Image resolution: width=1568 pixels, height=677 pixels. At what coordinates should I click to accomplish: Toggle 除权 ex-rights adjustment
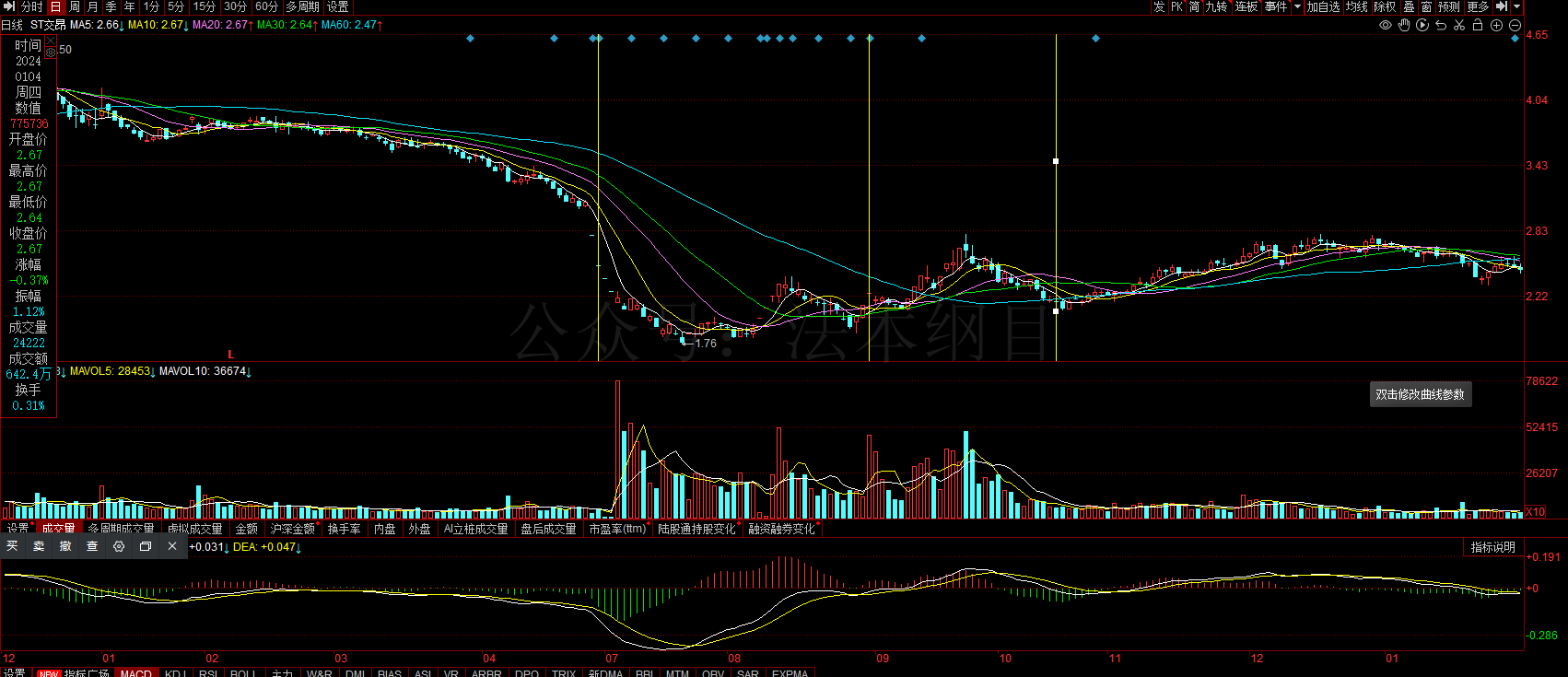(x=1385, y=6)
